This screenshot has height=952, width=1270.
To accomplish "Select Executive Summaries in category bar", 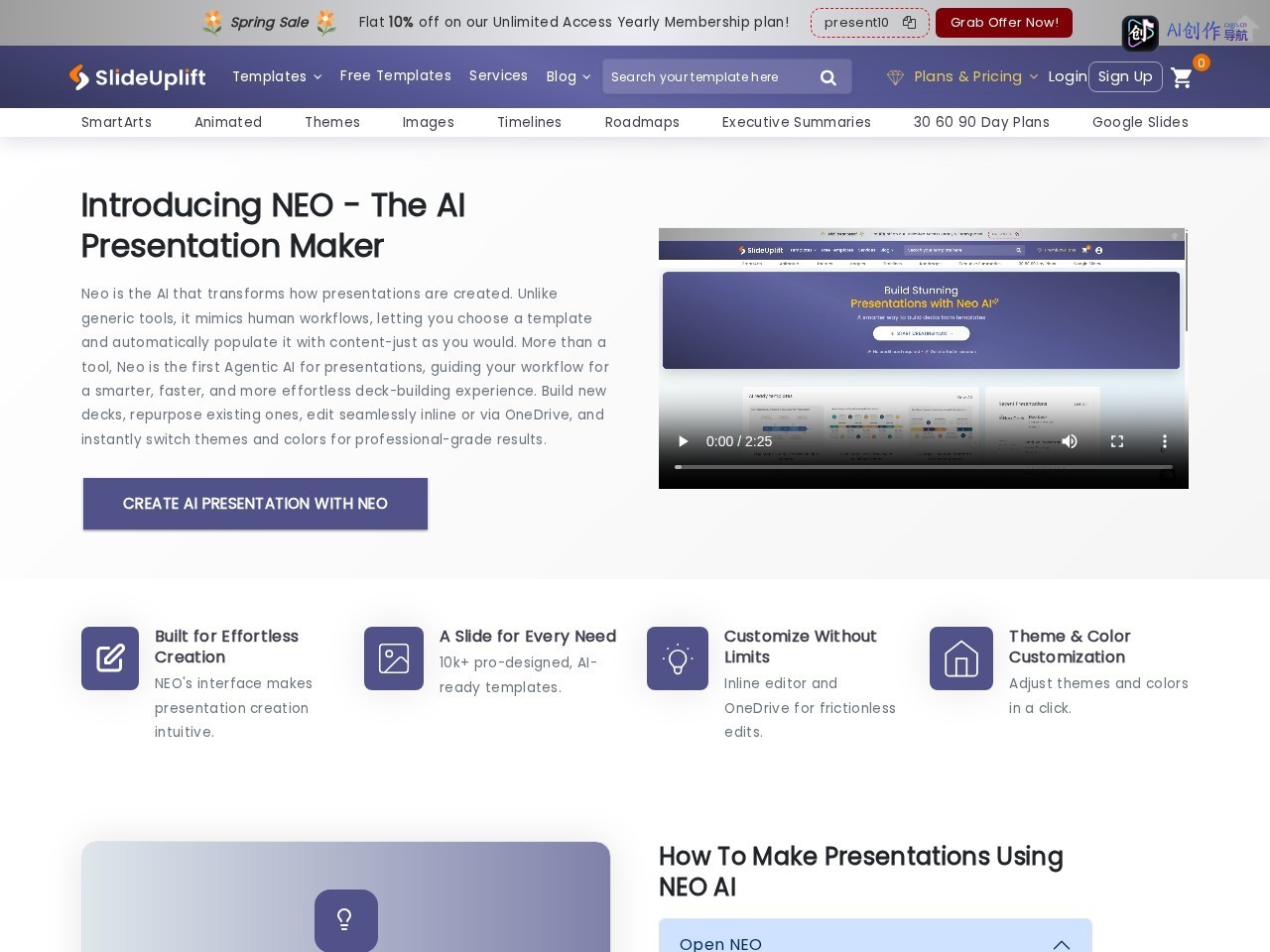I will pyautogui.click(x=796, y=122).
